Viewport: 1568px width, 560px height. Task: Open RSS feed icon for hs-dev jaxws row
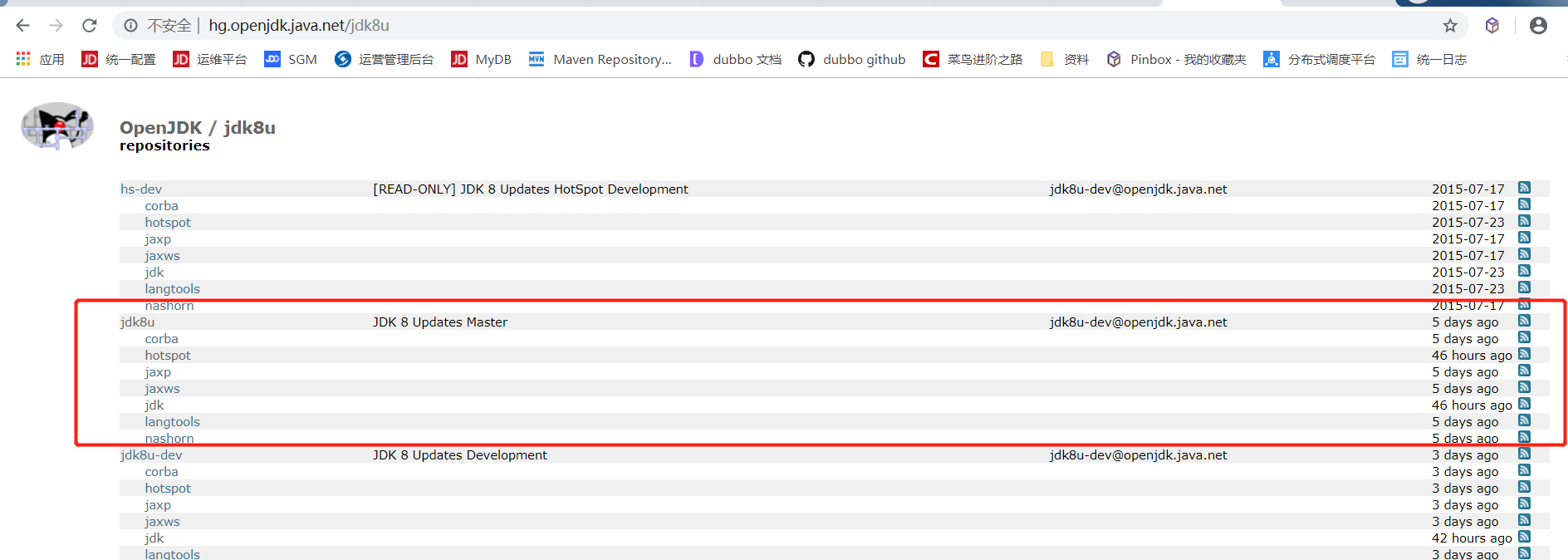pos(1524,254)
